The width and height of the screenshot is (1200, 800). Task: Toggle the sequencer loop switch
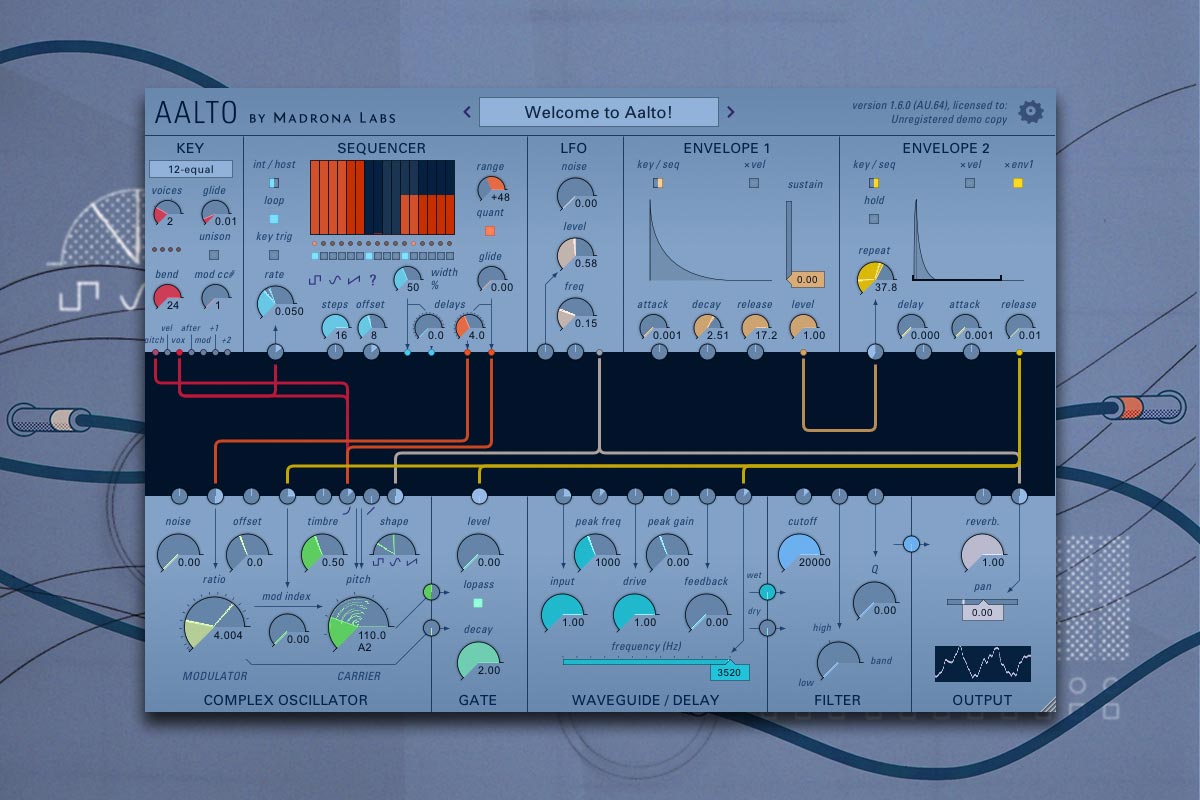274,218
